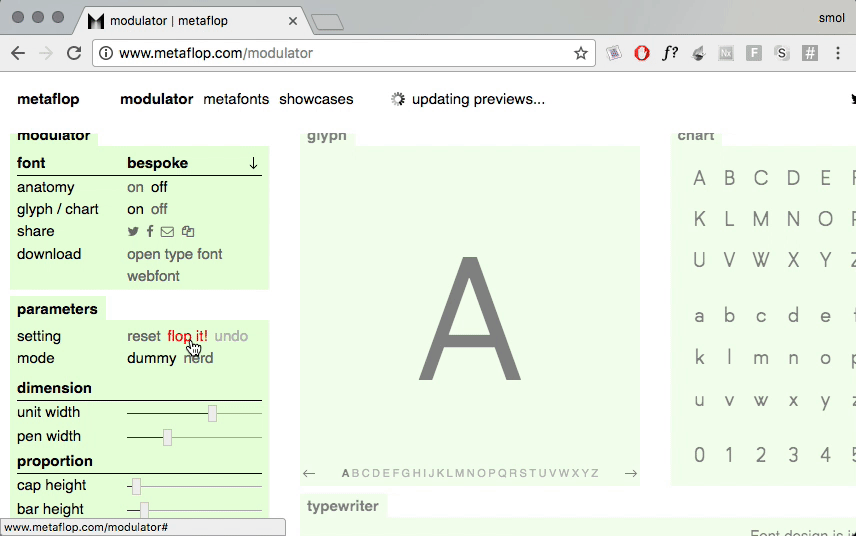
Task: Reset the parameter settings
Action: coord(144,336)
